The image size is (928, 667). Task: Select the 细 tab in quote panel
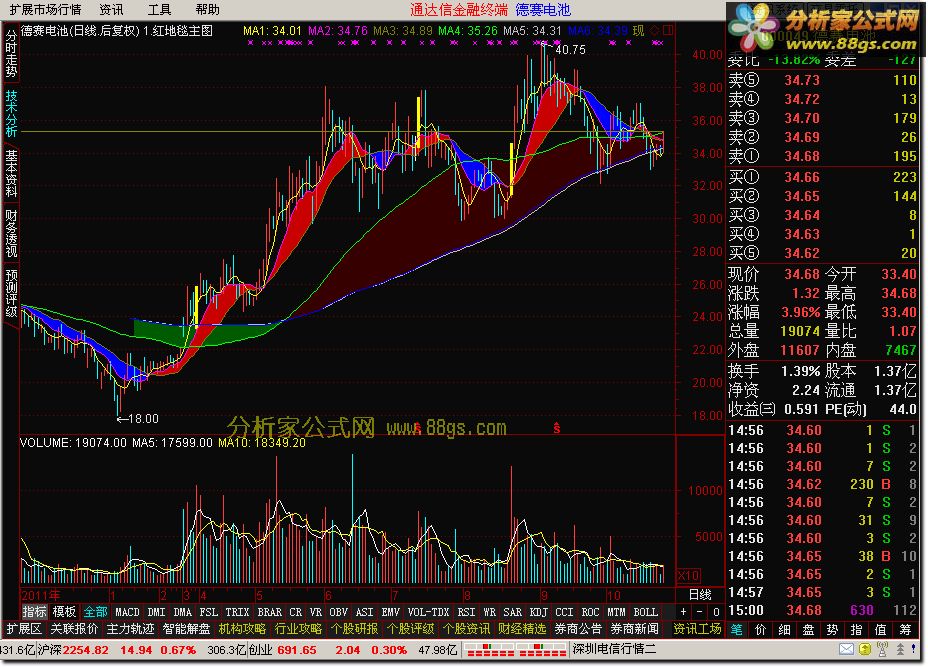coord(785,630)
